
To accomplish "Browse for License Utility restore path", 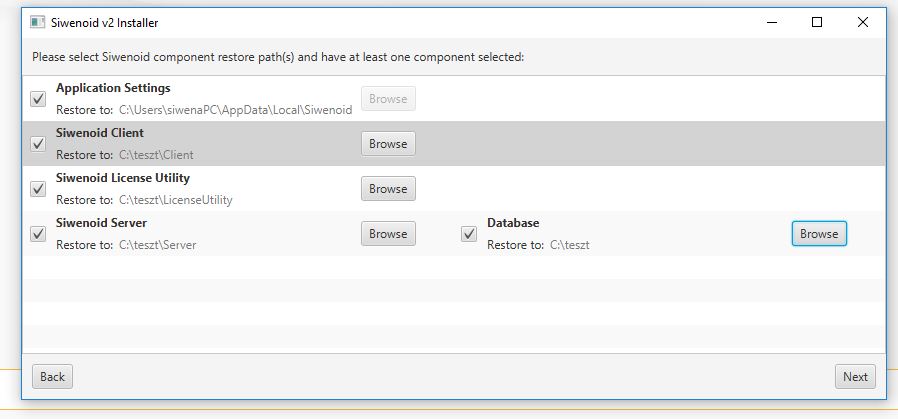I will pos(388,189).
